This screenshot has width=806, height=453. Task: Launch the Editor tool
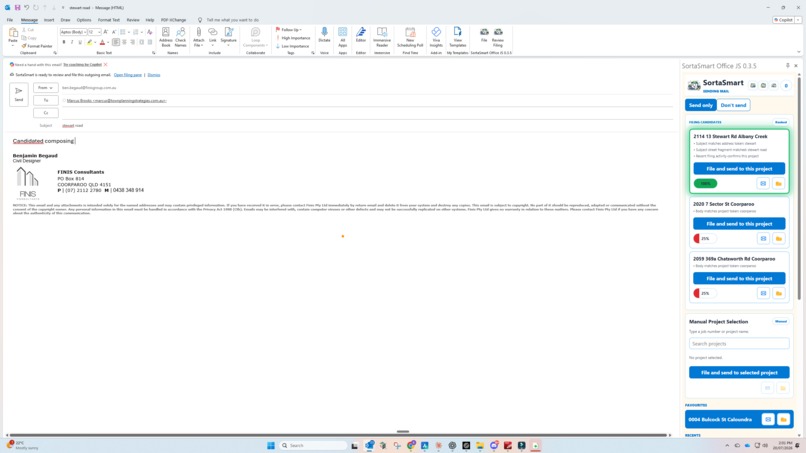click(361, 35)
